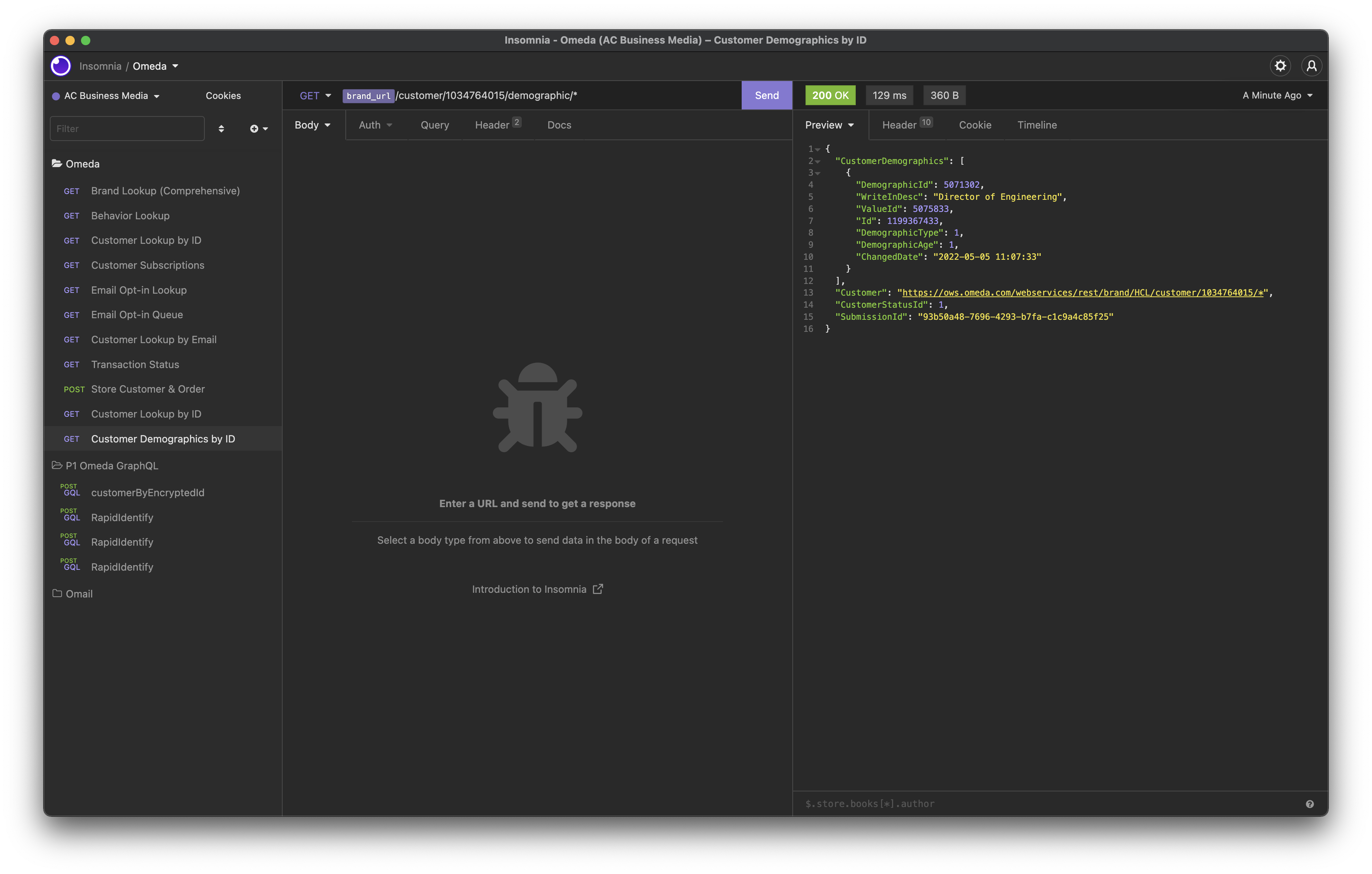Click the Send button
Screen dimensions: 1372x874
pos(766,96)
